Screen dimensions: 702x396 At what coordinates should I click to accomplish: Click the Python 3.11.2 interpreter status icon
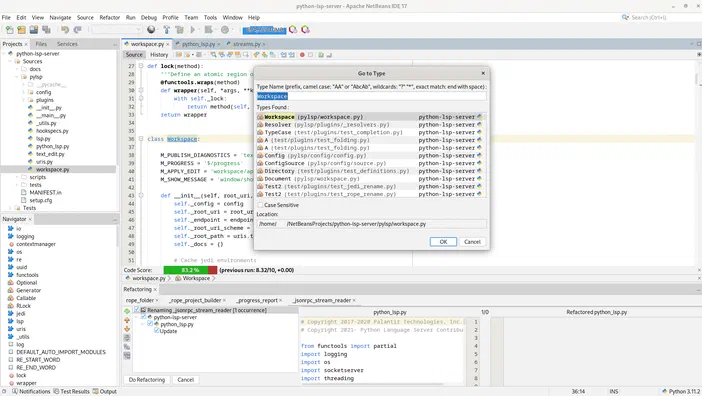click(x=665, y=392)
